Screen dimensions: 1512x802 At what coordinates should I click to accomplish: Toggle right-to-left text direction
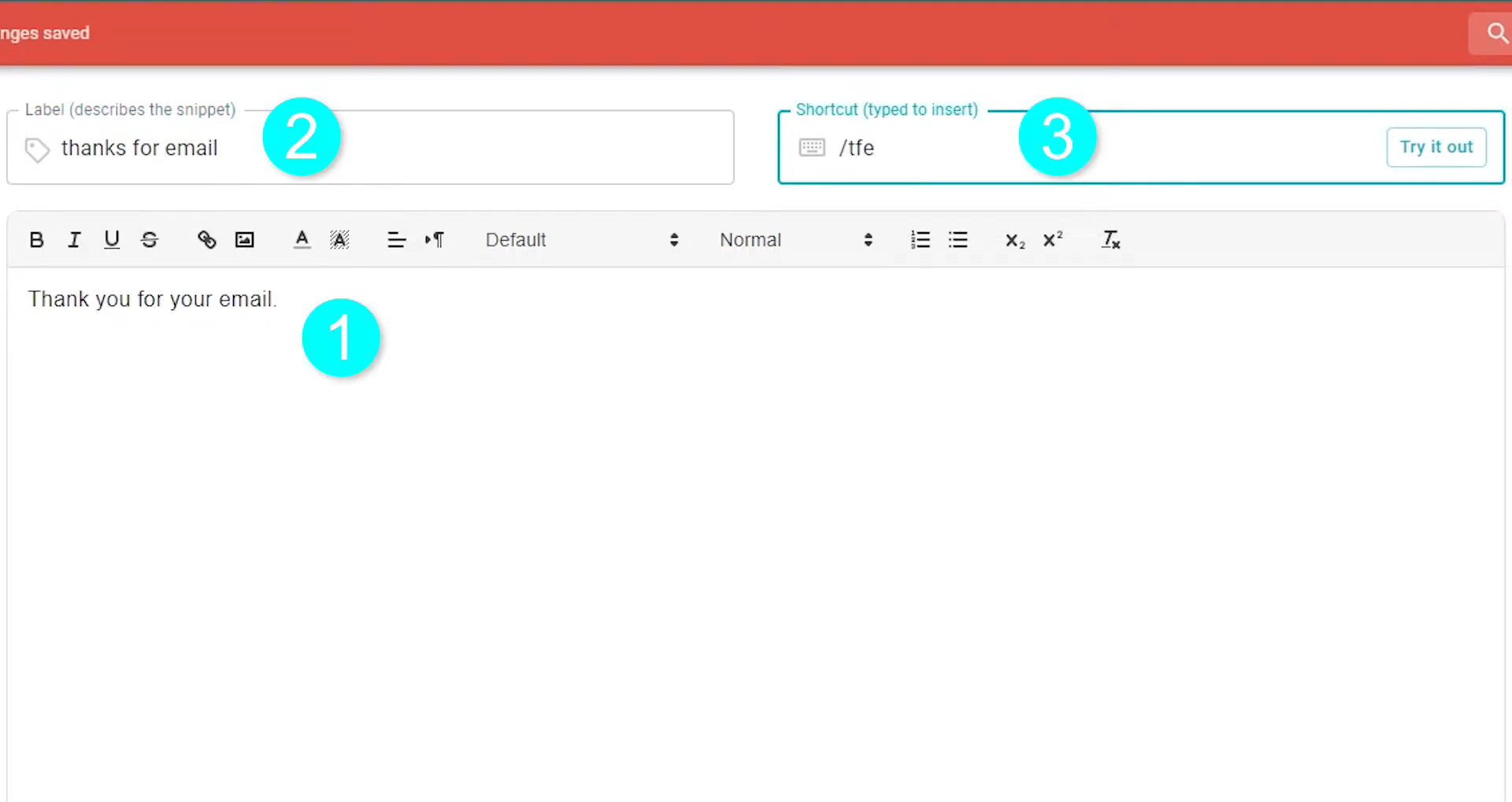435,240
